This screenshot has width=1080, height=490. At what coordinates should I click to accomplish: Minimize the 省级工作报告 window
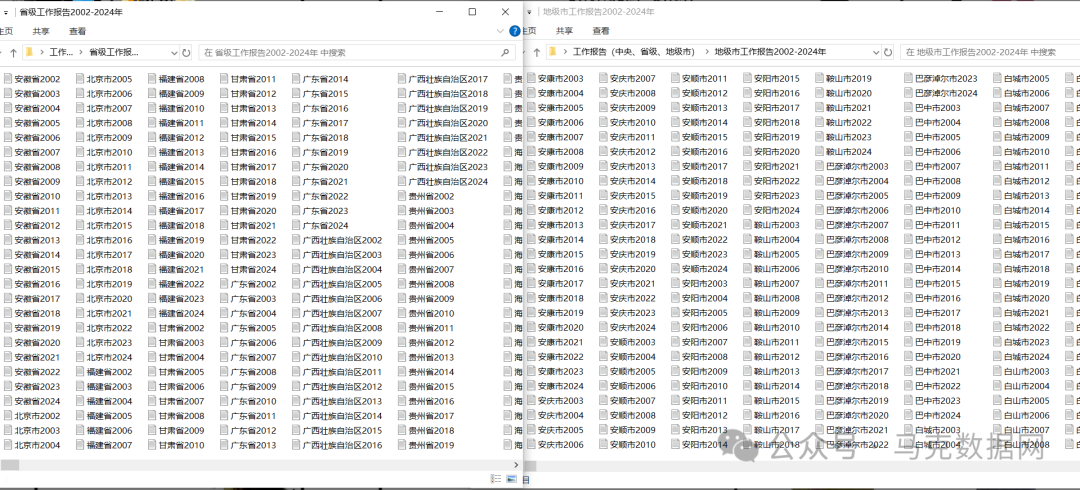(441, 12)
